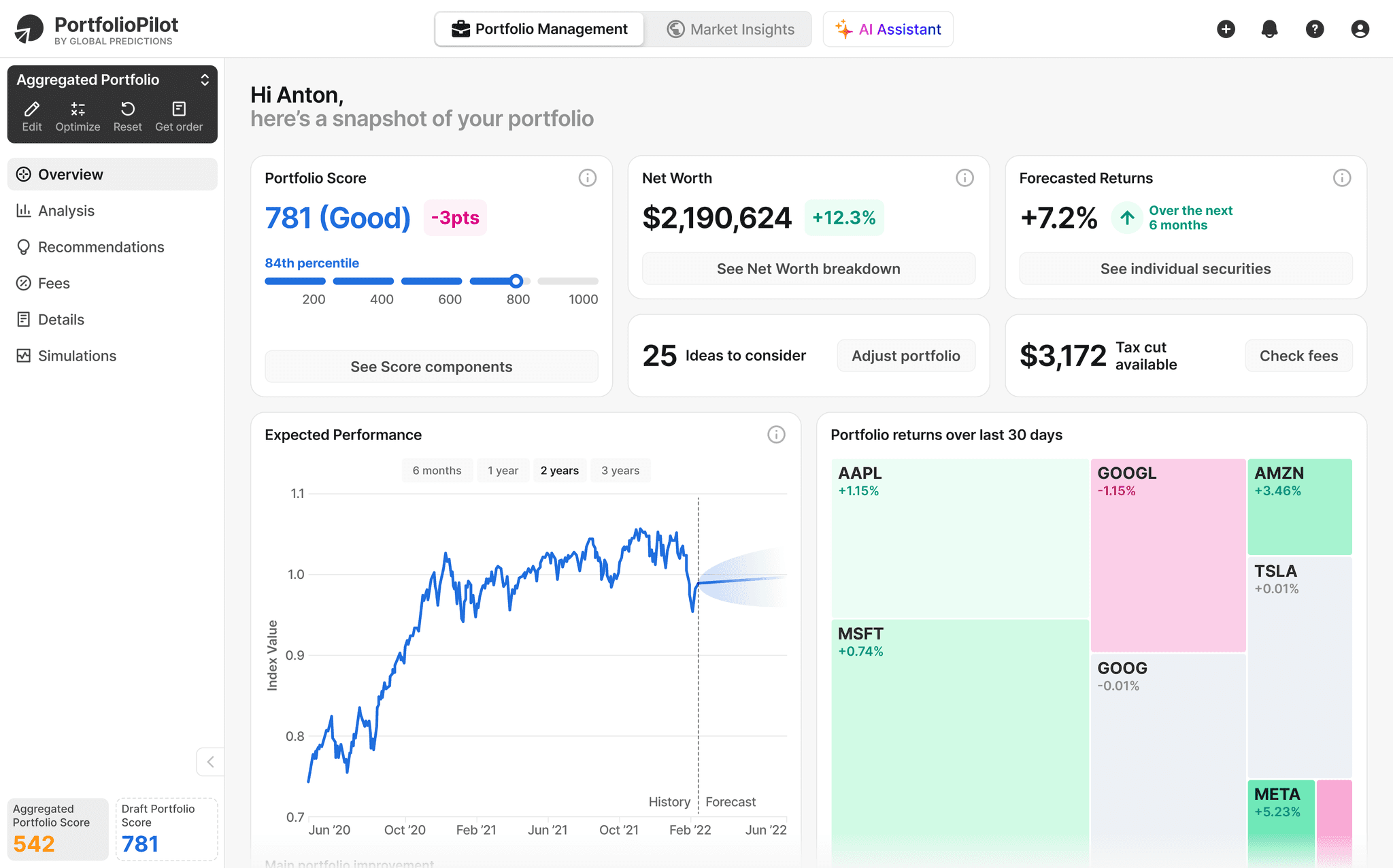Viewport: 1393px width, 868px height.
Task: Open the user profile icon
Action: click(1360, 29)
